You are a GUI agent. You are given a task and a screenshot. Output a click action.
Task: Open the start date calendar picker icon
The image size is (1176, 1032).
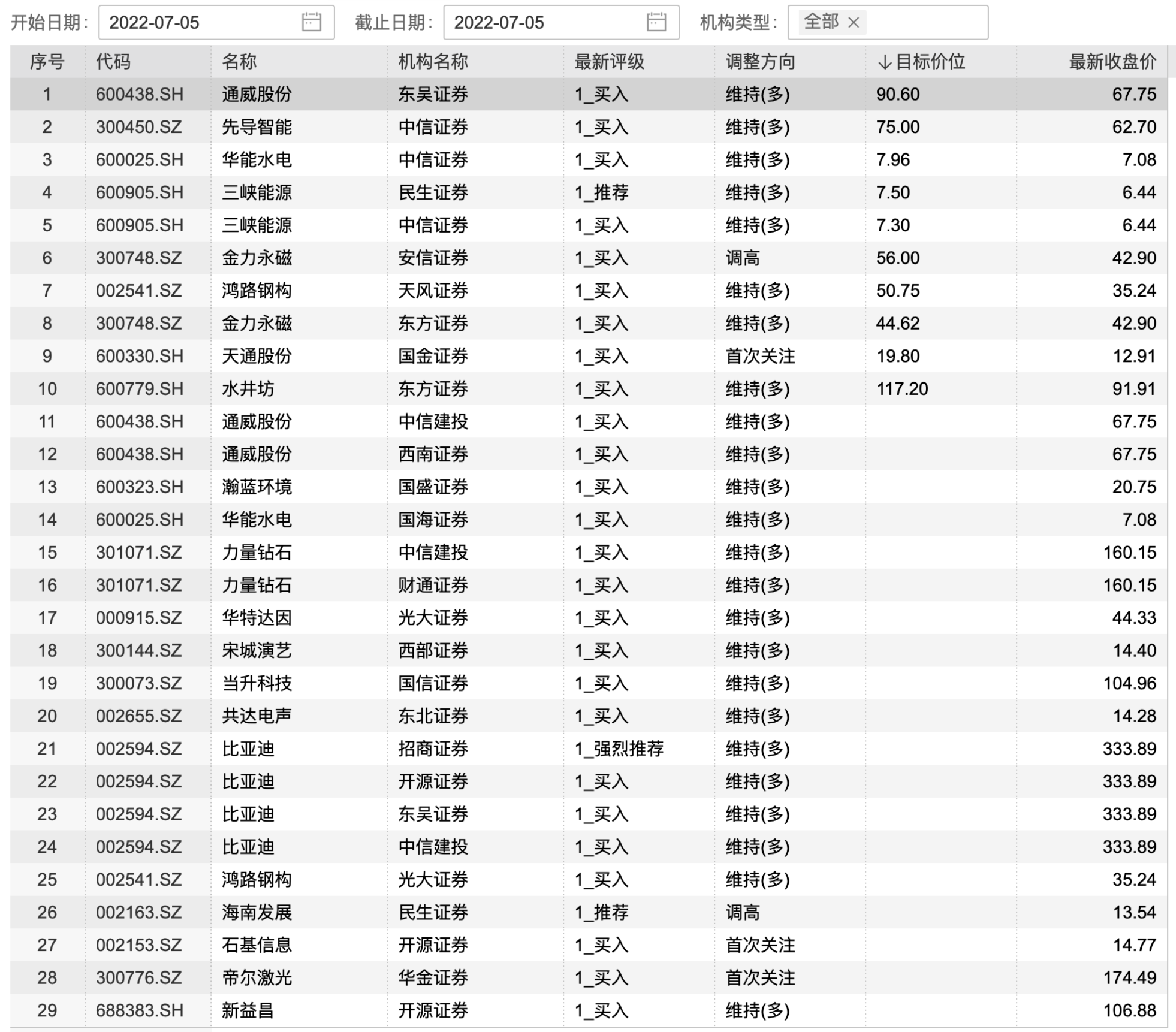(311, 22)
